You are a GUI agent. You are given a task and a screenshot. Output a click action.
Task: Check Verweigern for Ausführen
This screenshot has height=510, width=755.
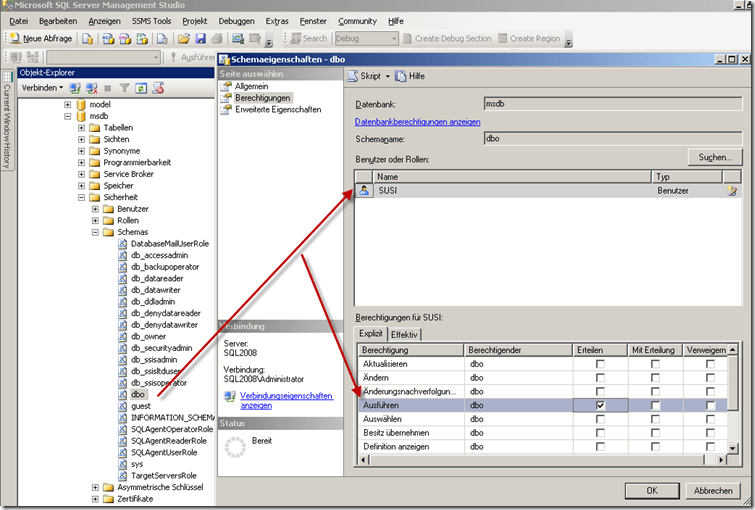pos(710,405)
